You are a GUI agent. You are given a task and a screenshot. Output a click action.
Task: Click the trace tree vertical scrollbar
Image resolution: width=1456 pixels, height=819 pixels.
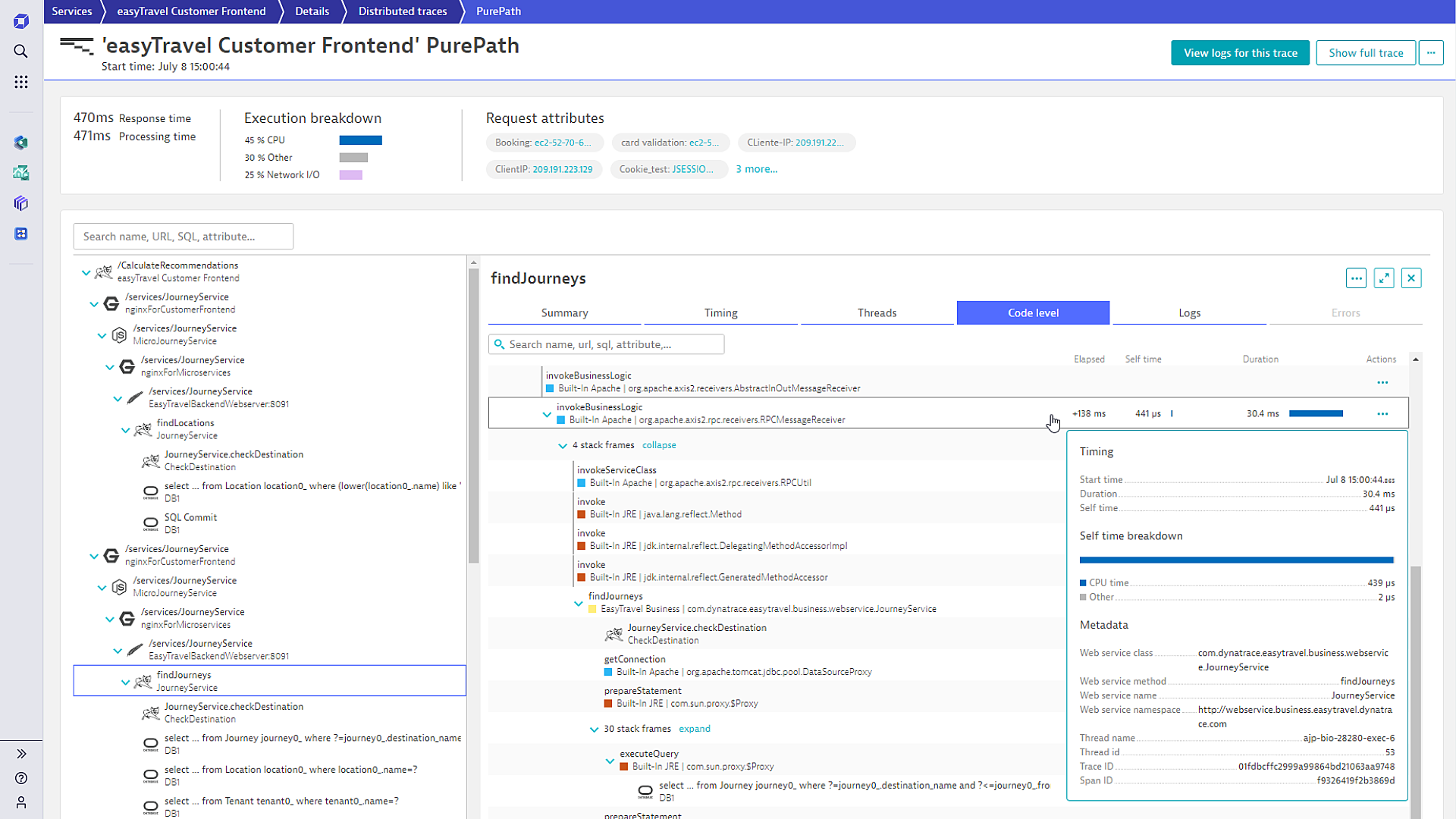point(473,416)
